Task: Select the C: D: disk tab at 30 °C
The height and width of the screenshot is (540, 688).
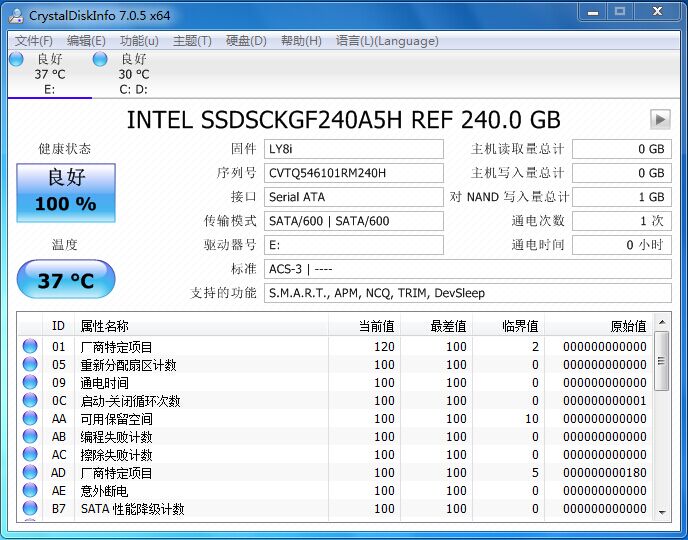Action: 133,74
